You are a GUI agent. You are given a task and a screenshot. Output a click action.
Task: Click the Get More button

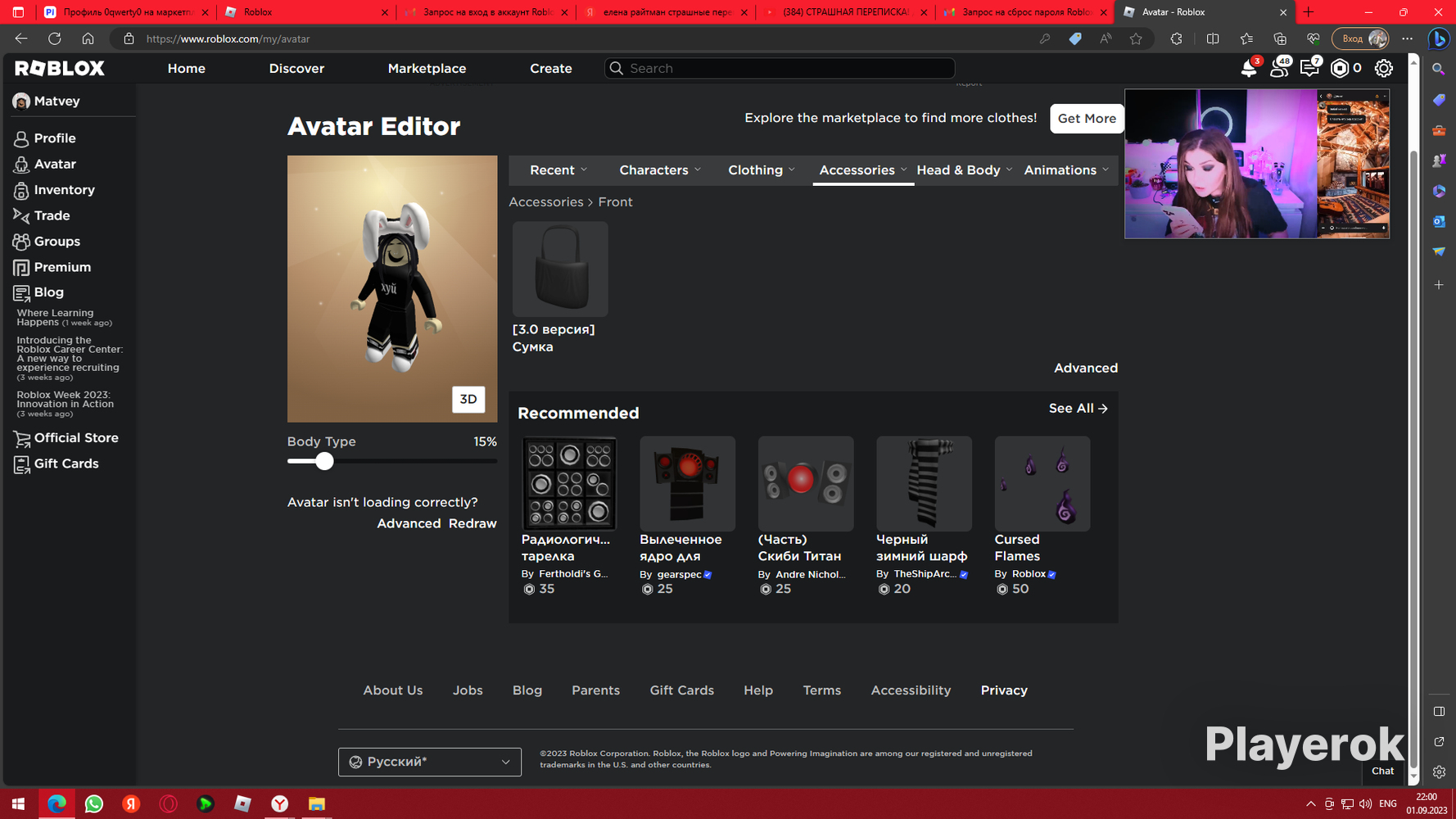tap(1087, 119)
